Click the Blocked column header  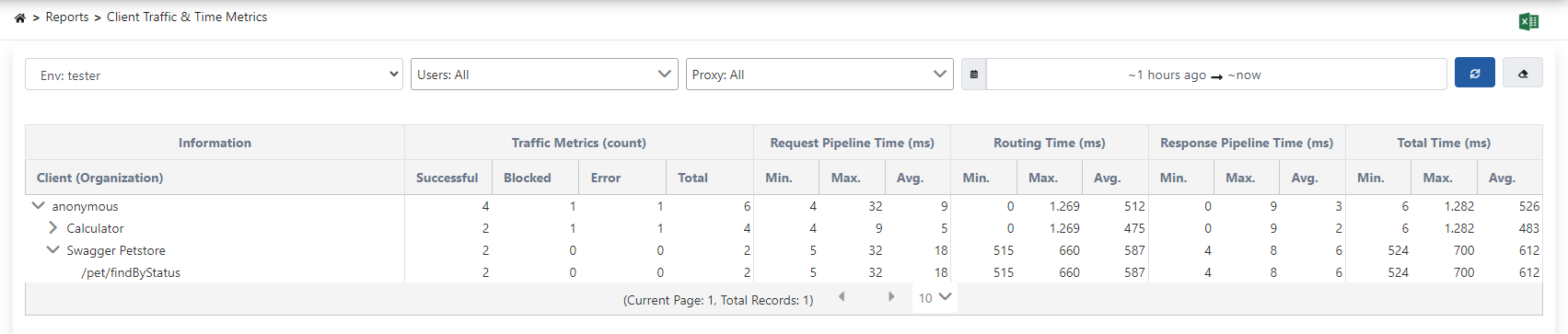click(535, 178)
